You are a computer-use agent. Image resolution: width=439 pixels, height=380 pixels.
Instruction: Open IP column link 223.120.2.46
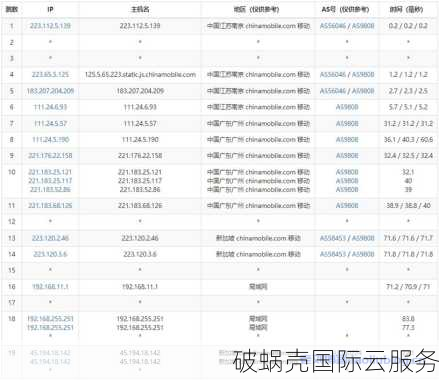coord(50,238)
